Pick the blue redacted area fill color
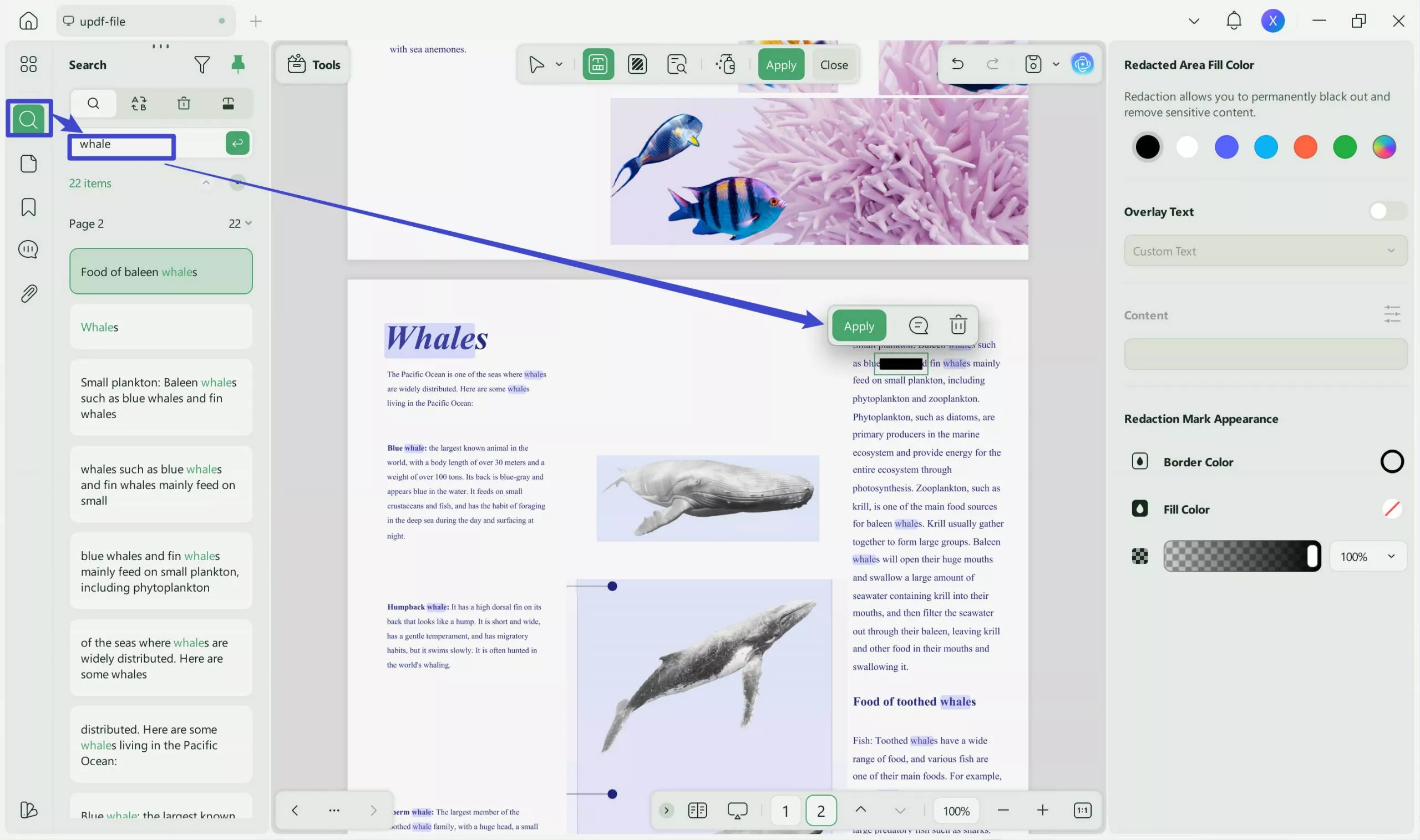The height and width of the screenshot is (840, 1420). pos(1226,146)
